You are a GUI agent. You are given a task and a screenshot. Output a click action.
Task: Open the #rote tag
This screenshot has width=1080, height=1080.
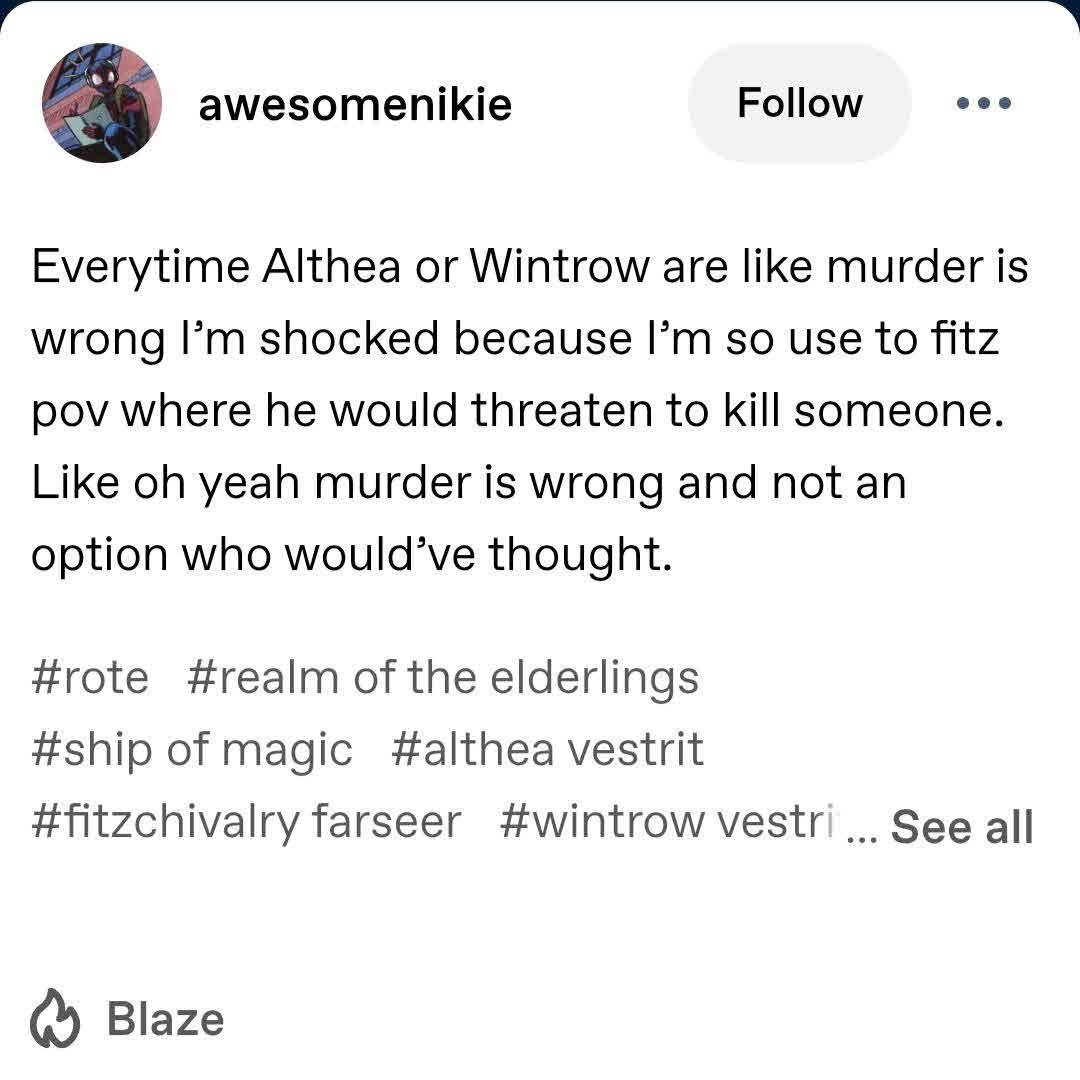90,678
